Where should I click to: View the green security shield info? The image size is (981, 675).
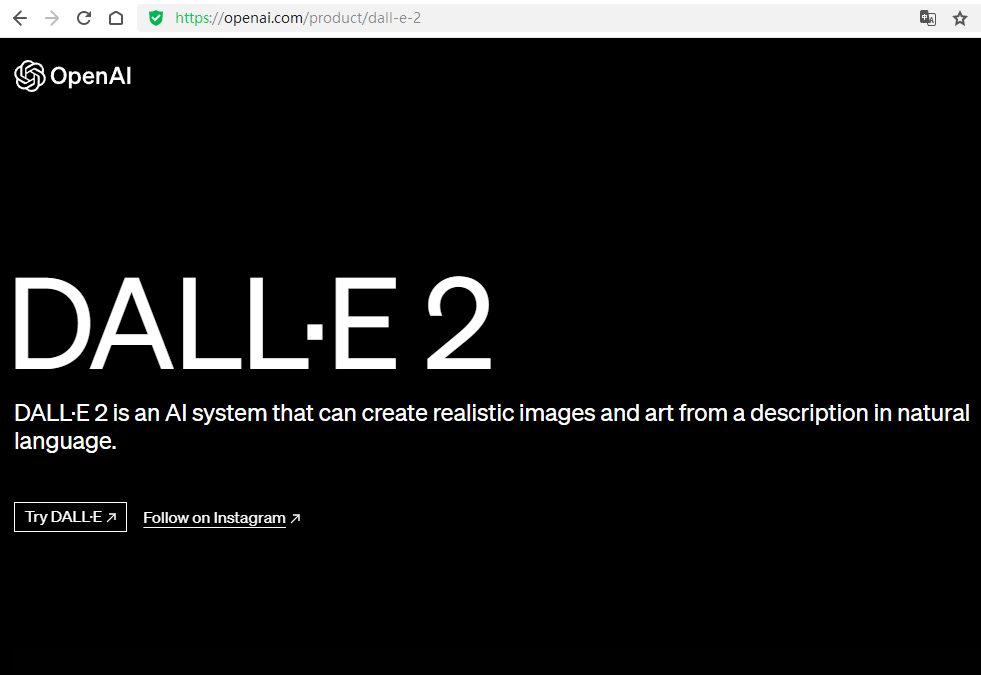(x=156, y=18)
